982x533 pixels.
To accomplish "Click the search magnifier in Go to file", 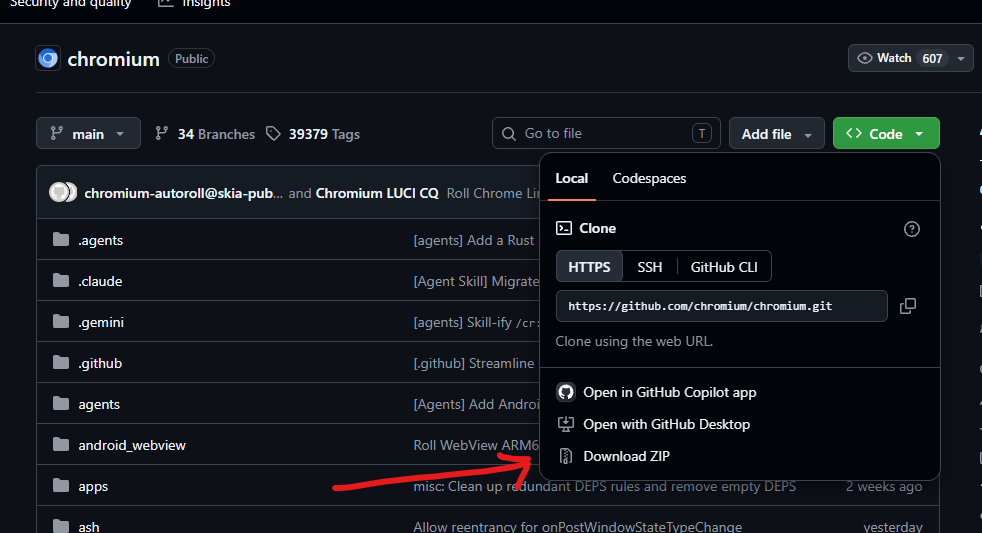I will (x=509, y=133).
